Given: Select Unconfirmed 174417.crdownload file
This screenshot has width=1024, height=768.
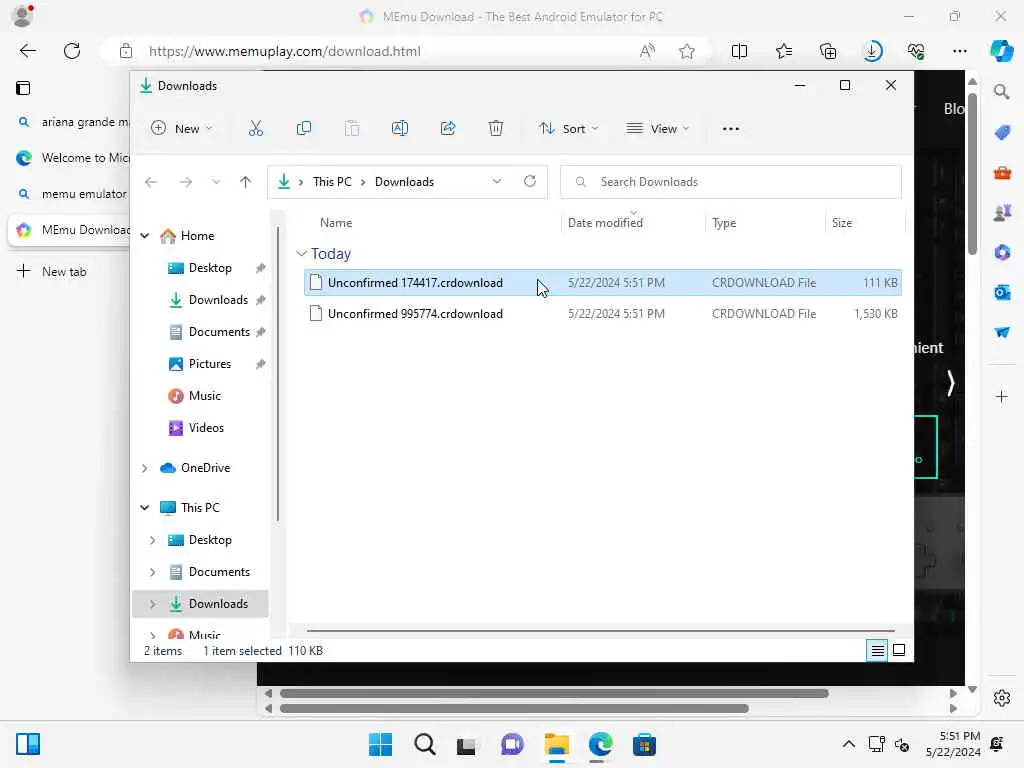Looking at the screenshot, I should 603,283.
